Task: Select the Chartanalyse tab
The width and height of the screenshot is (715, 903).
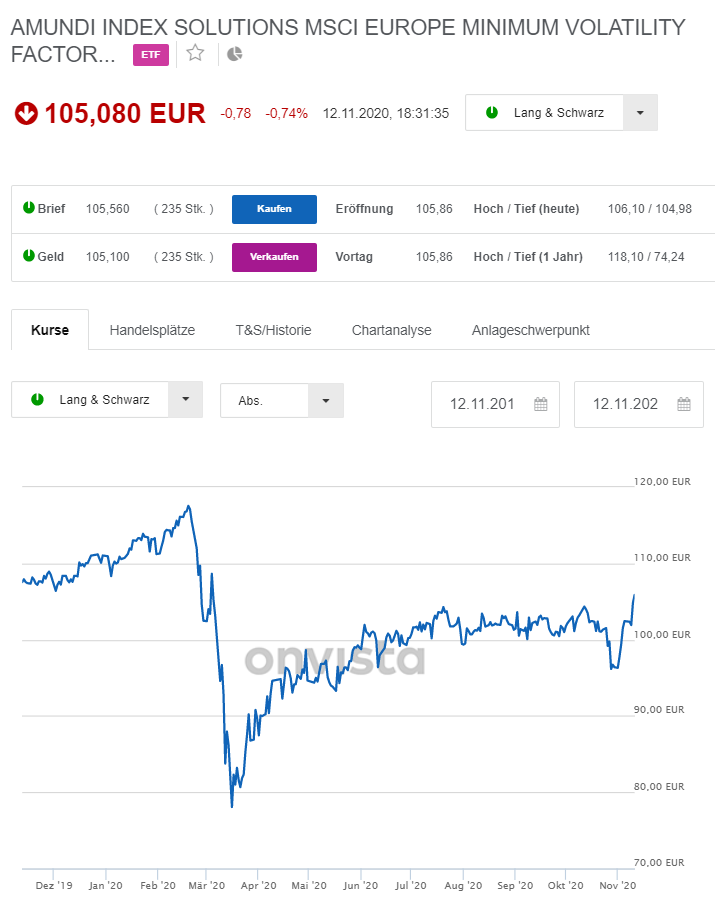Action: click(391, 330)
